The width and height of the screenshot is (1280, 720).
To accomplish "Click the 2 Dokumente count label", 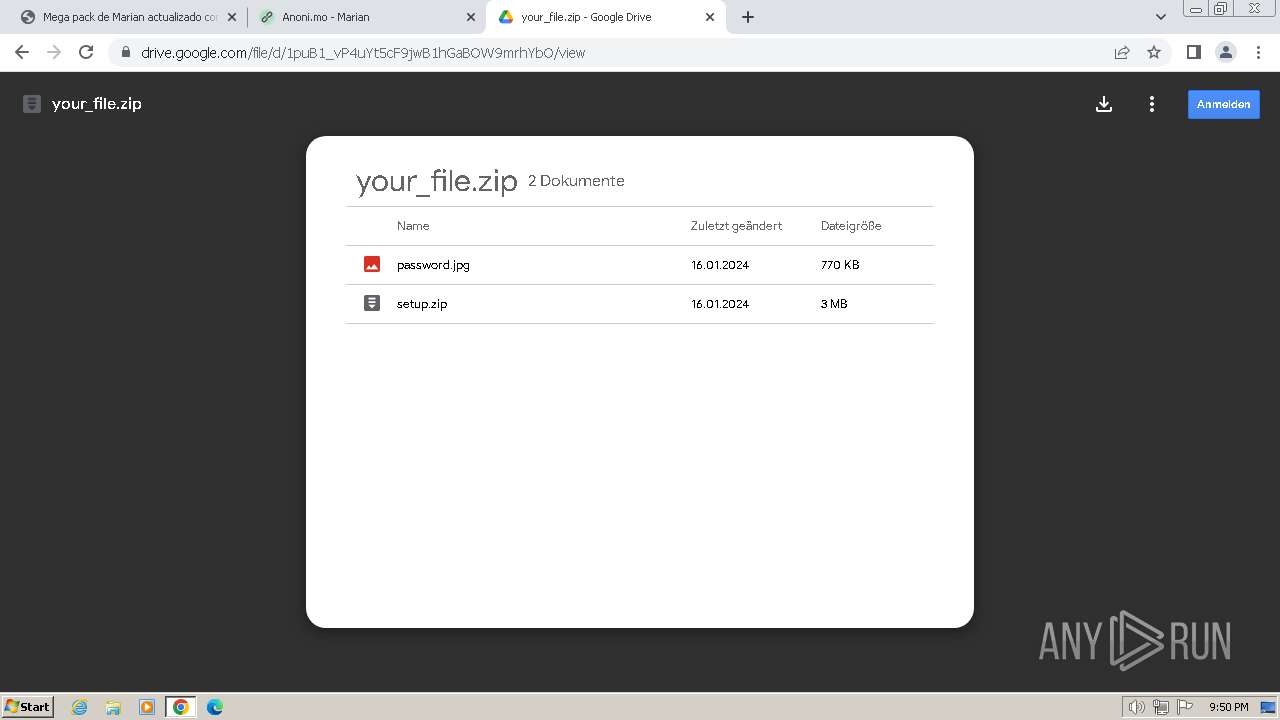I will pyautogui.click(x=576, y=181).
